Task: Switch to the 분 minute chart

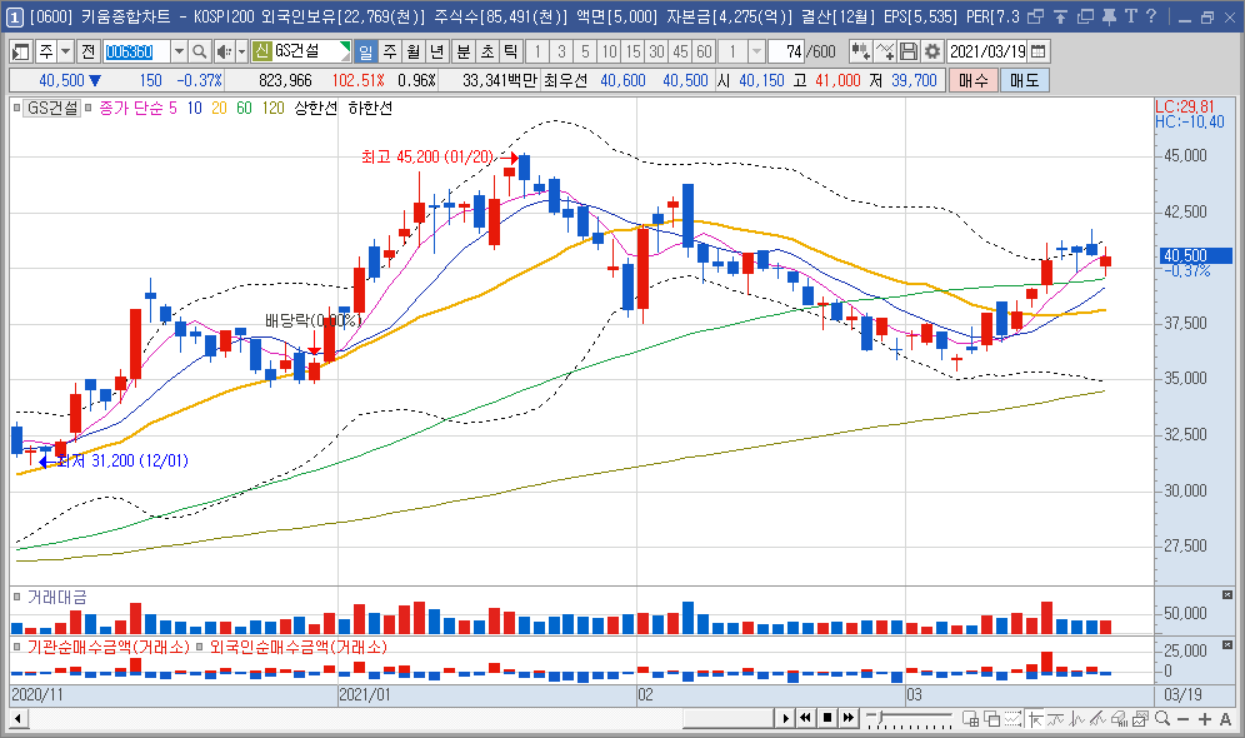Action: tap(464, 51)
